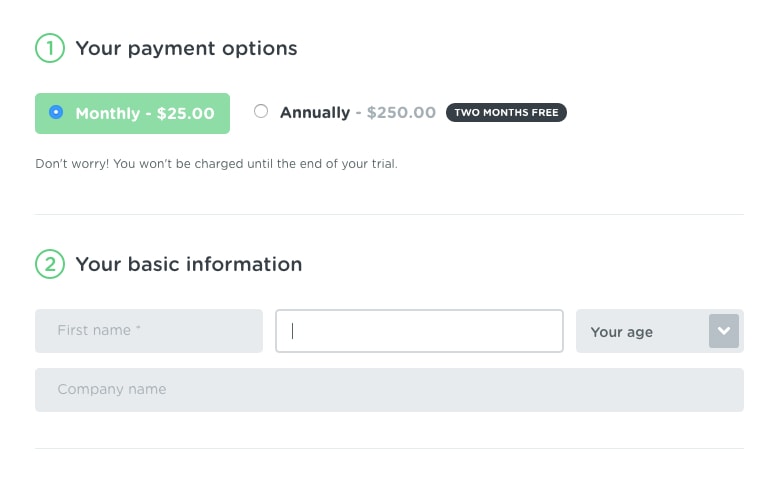
Task: Expand age options using the chevron arrow
Action: click(x=724, y=331)
